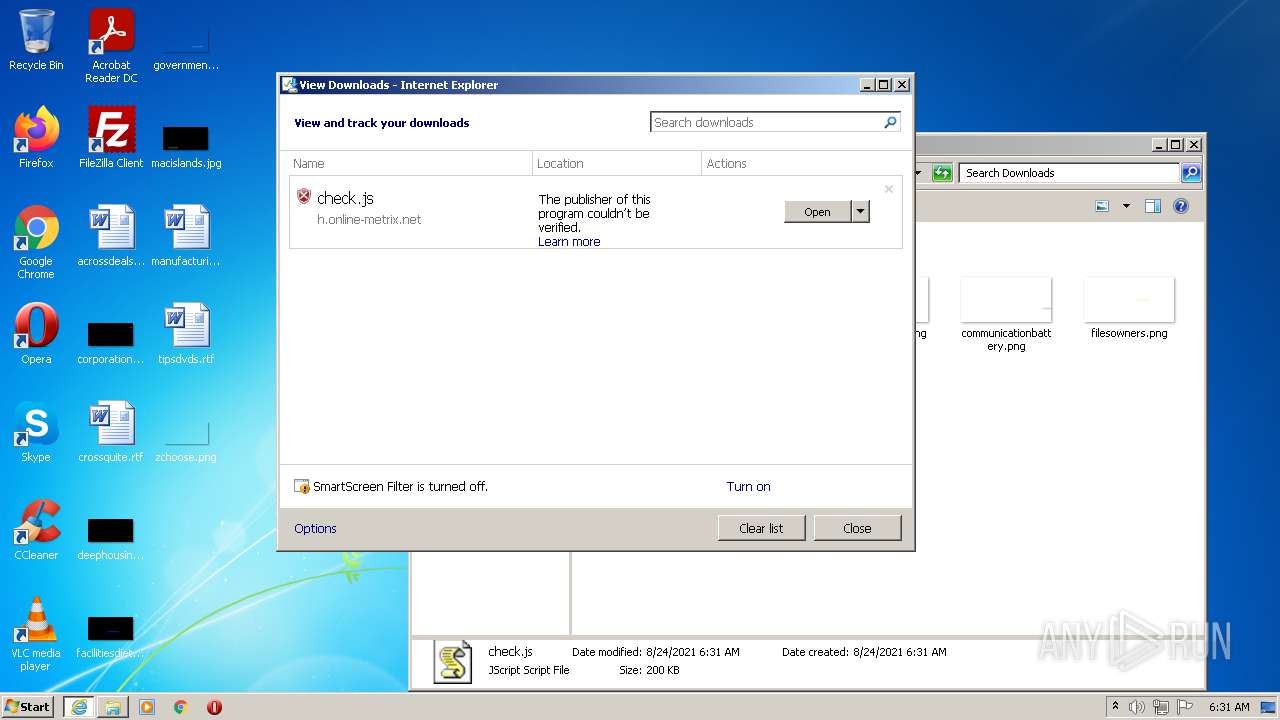Image resolution: width=1280 pixels, height=720 pixels.
Task: Click Internet Explorer taskbar icon
Action: click(78, 707)
